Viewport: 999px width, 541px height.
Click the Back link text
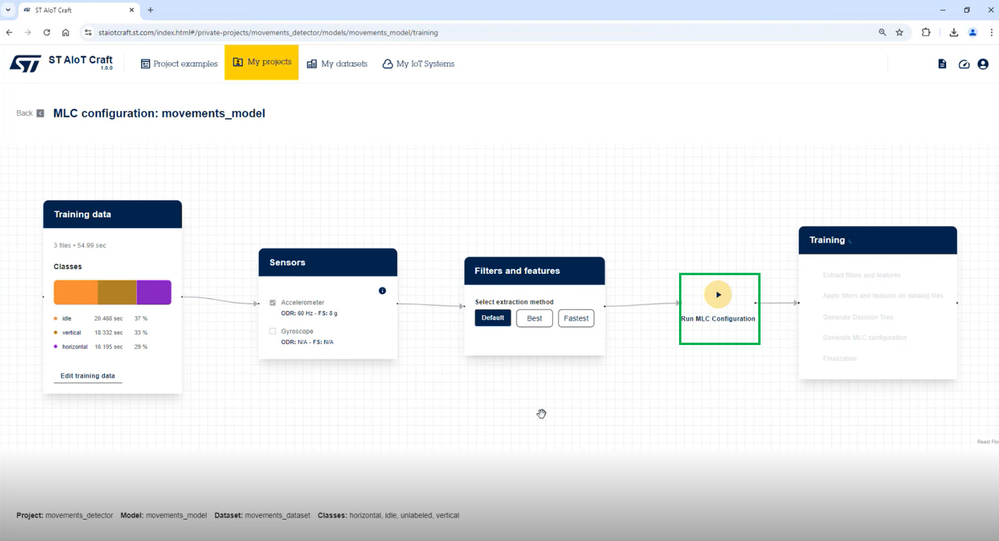point(24,113)
